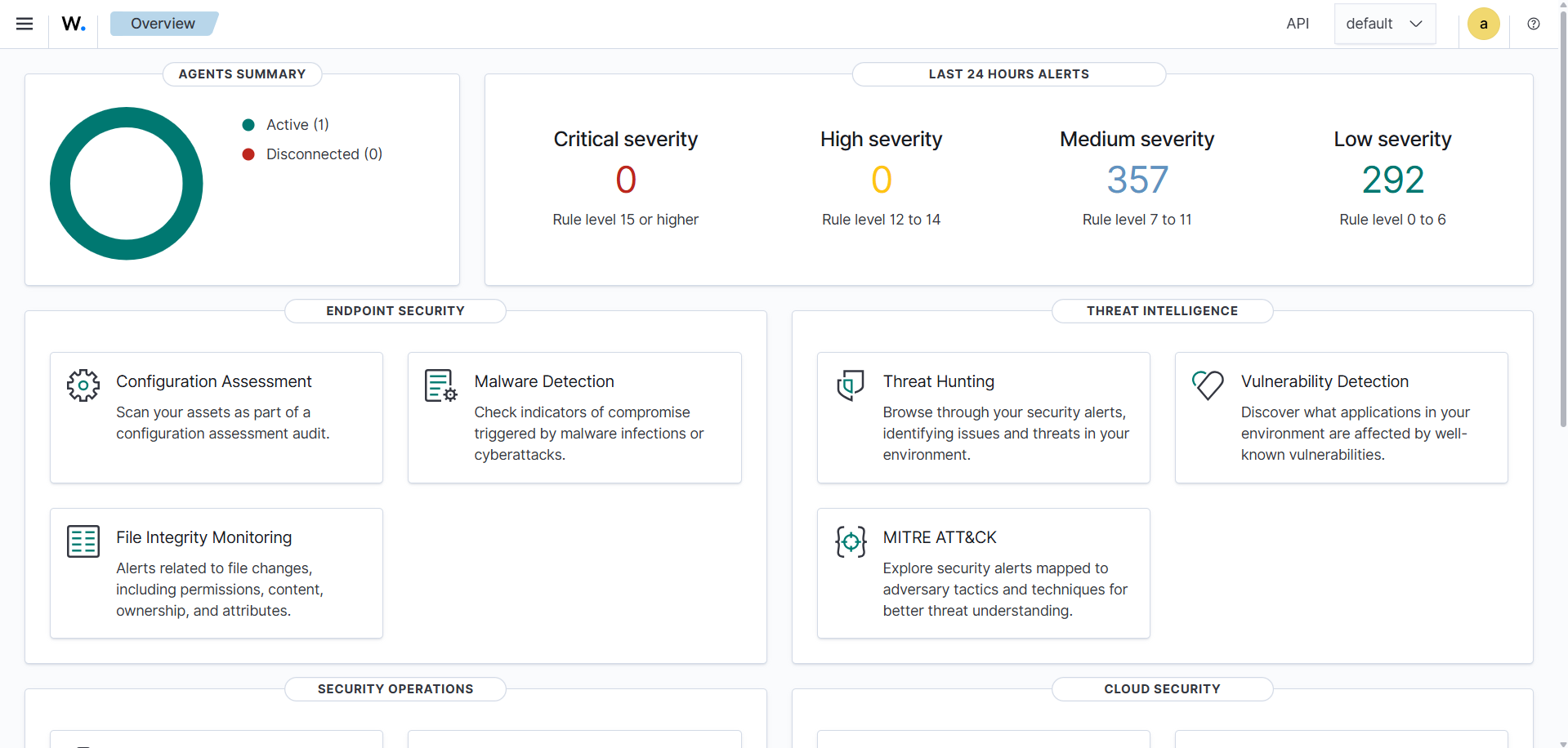Open the help icon in header

pyautogui.click(x=1534, y=24)
